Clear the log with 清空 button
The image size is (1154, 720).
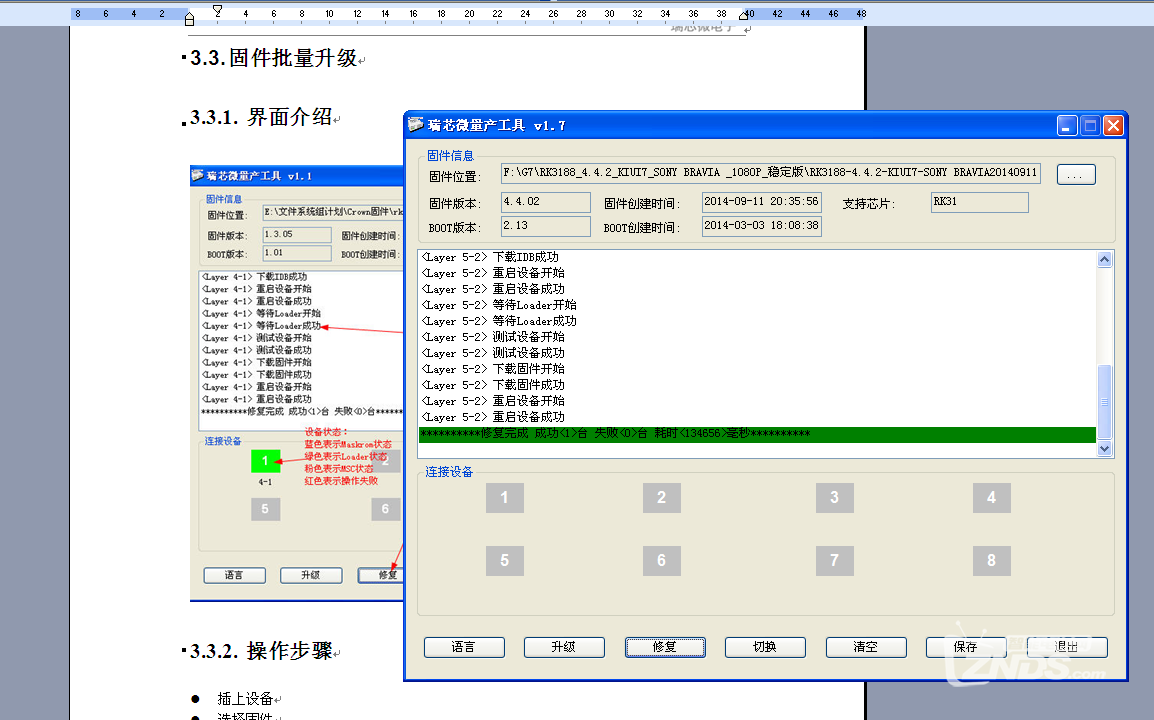pyautogui.click(x=866, y=647)
